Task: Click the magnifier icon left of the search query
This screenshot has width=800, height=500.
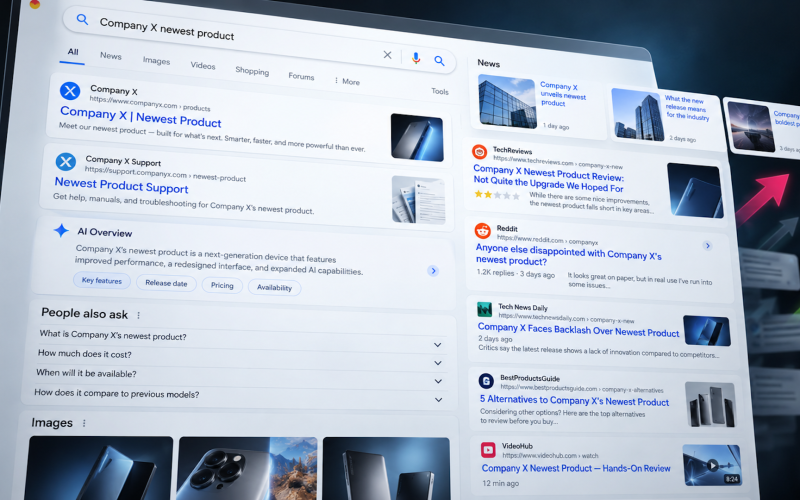Action: 82,20
